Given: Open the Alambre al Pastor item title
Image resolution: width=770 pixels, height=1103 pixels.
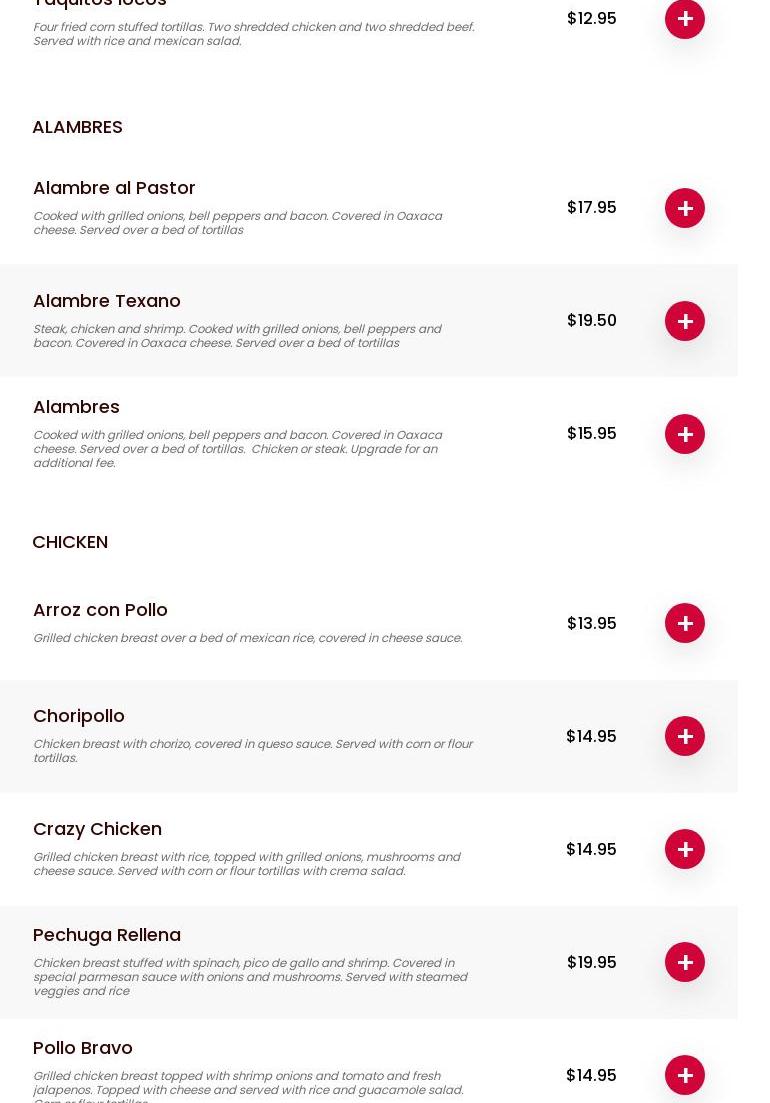Looking at the screenshot, I should (114, 188).
